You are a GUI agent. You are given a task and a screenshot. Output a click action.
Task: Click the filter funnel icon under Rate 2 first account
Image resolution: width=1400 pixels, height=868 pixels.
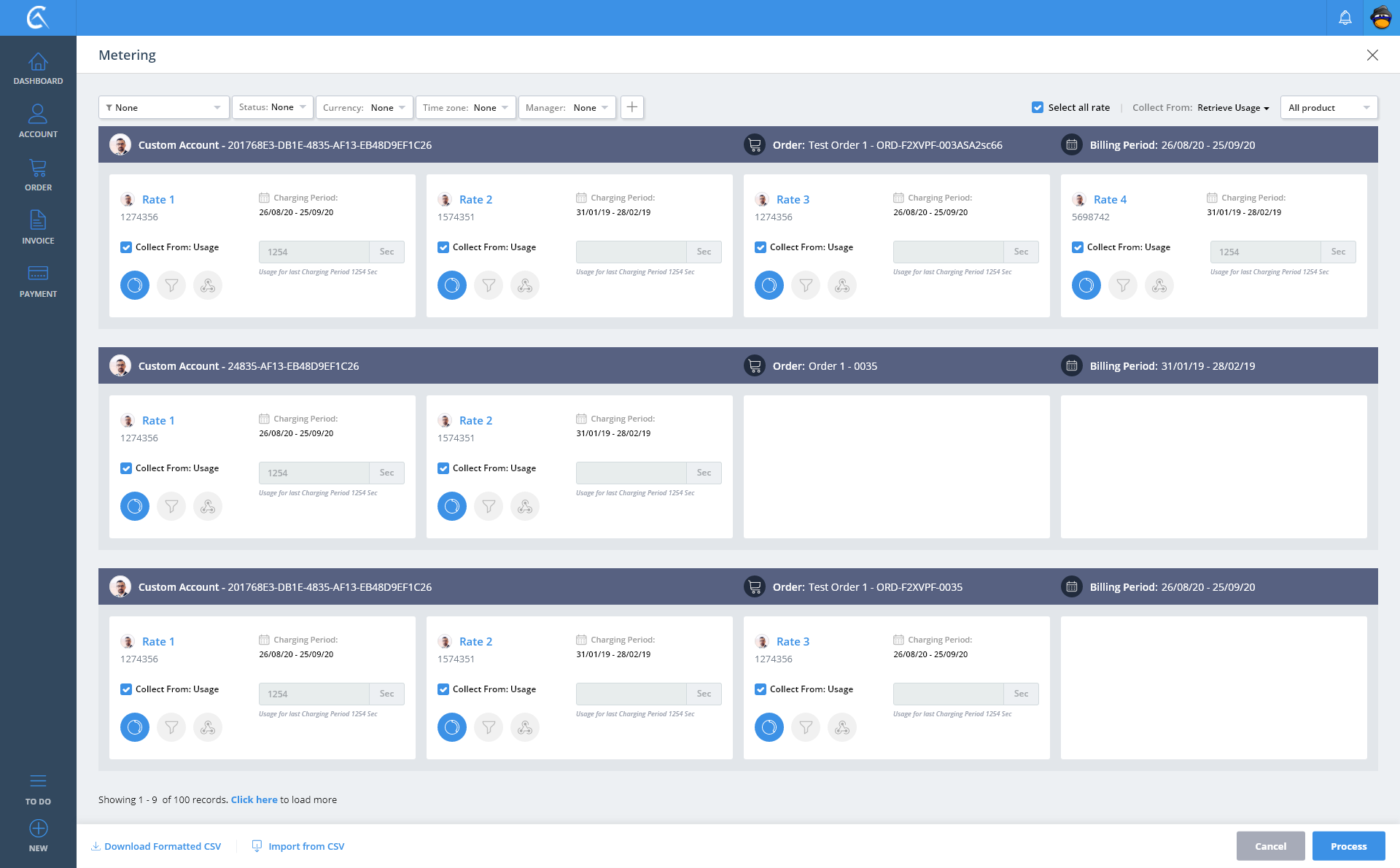[489, 285]
